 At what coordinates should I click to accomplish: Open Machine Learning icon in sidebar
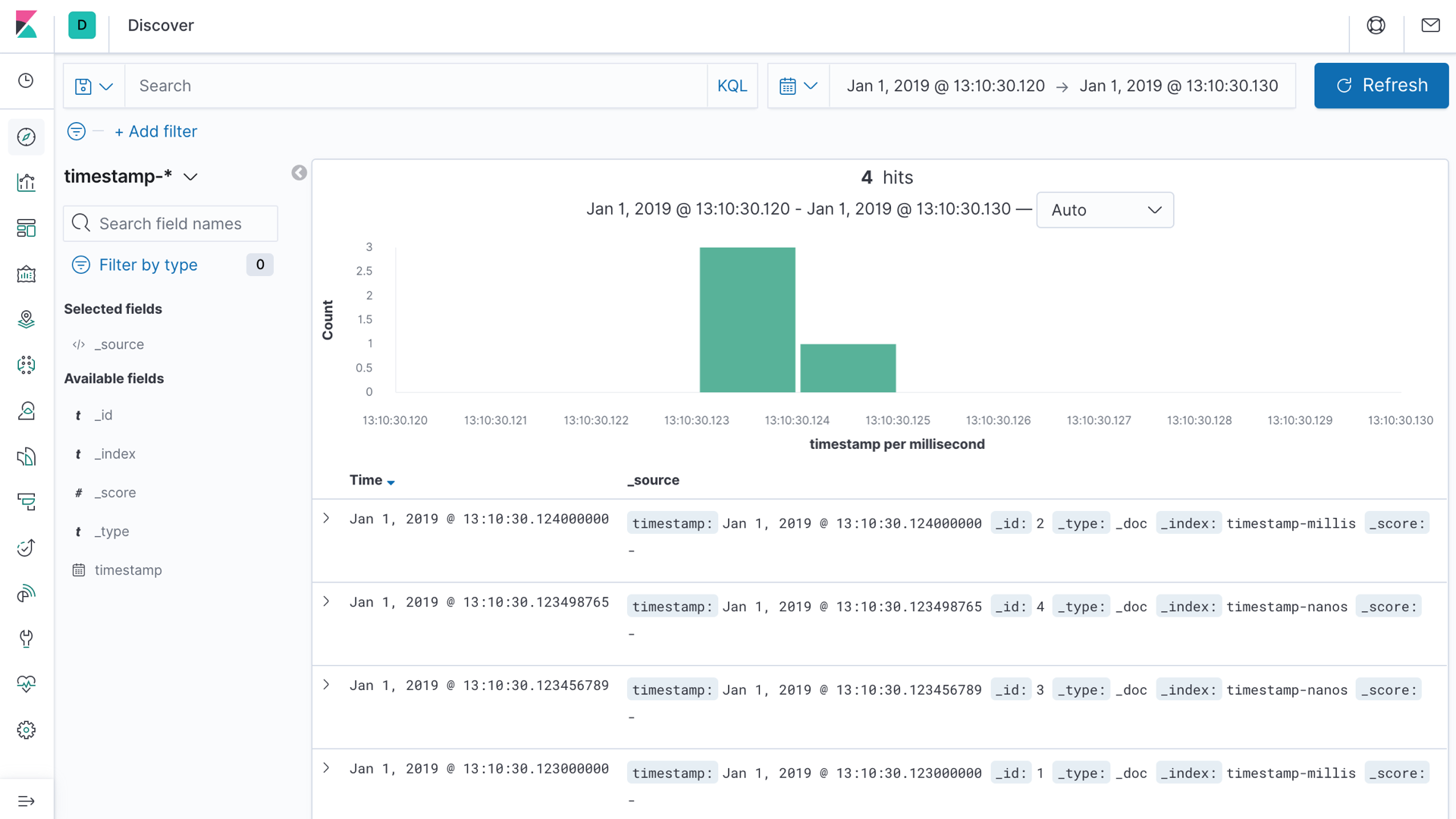click(x=27, y=365)
